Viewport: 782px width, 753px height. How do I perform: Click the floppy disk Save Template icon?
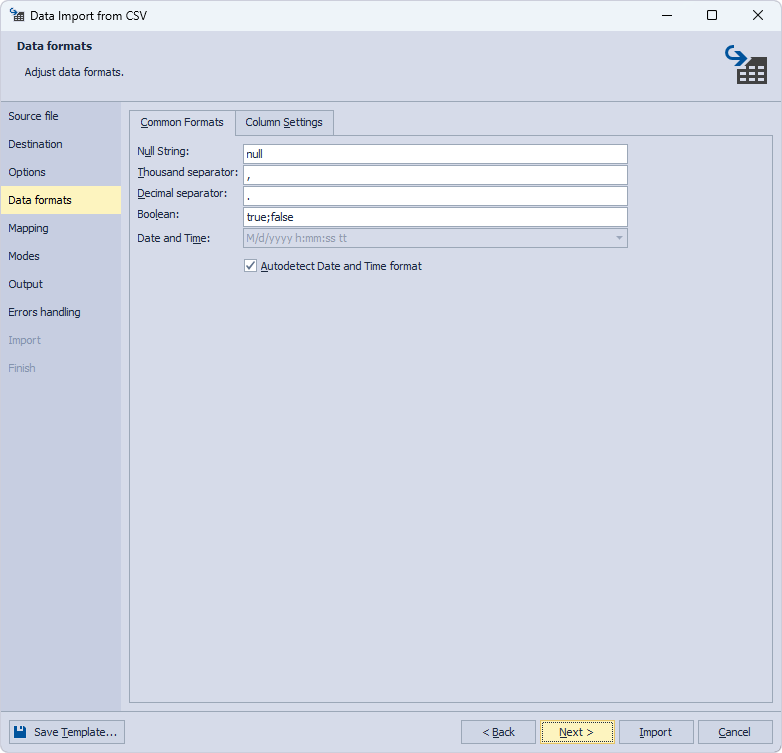click(x=20, y=732)
